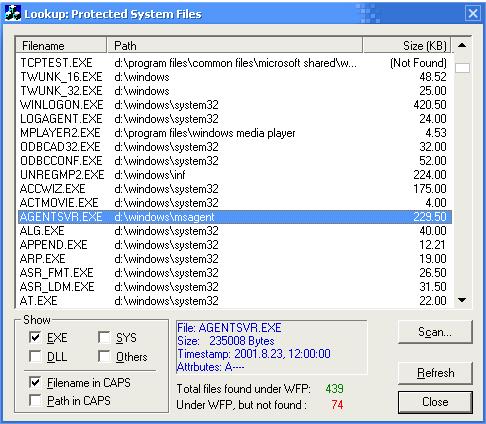Select the ASR_LDM.EXE row
The height and width of the screenshot is (424, 486).
tap(235, 287)
